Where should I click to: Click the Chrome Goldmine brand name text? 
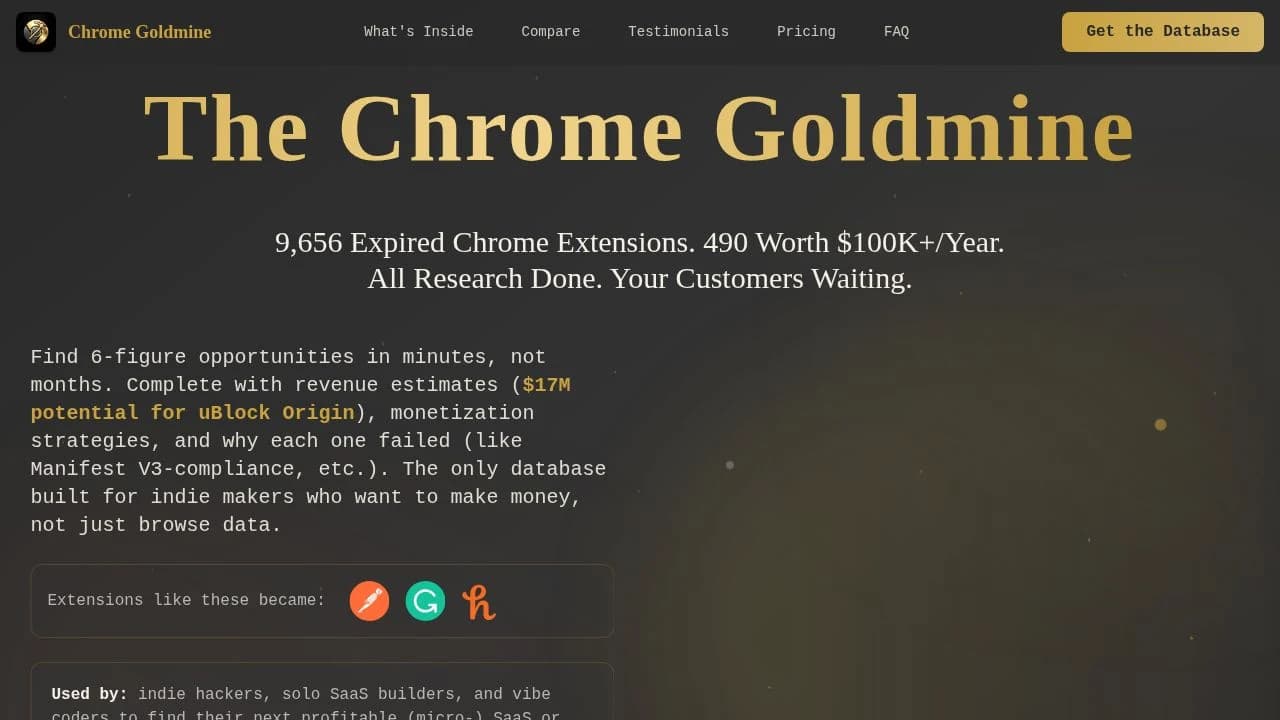click(139, 32)
